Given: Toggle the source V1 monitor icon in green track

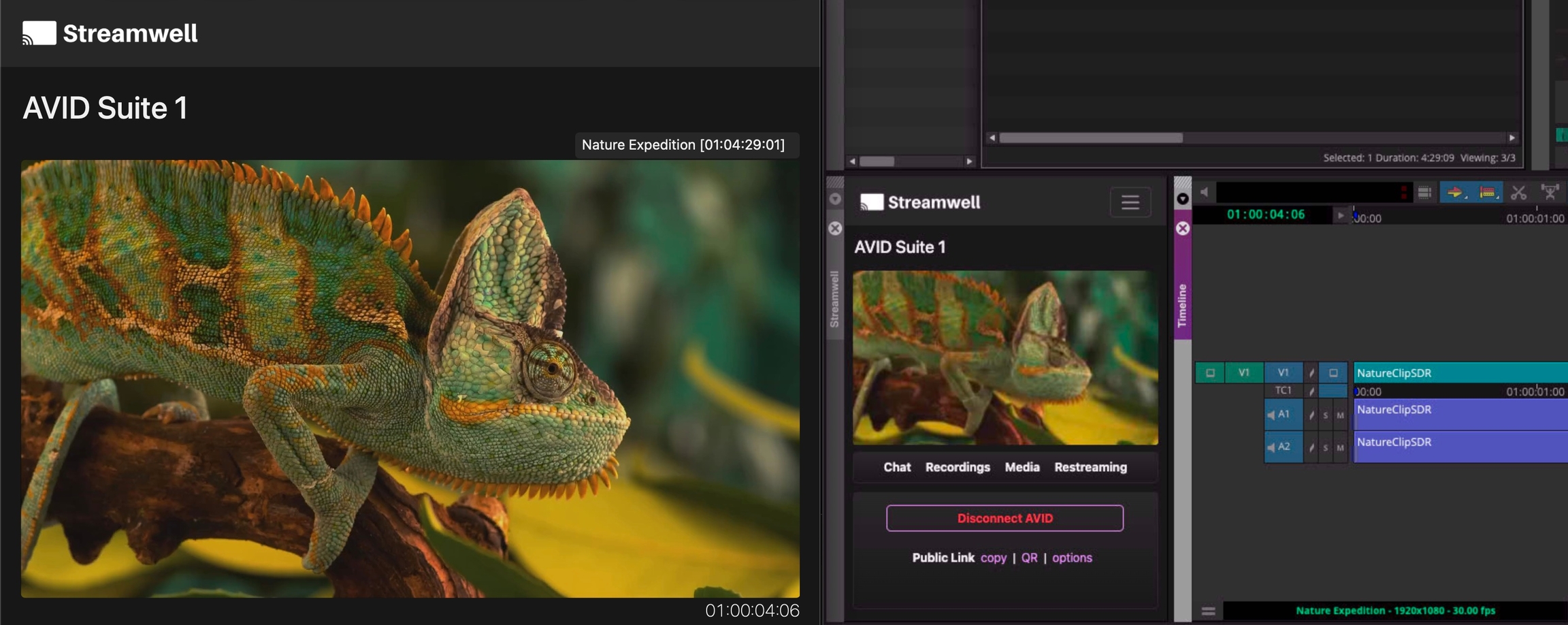Looking at the screenshot, I should tap(1210, 373).
